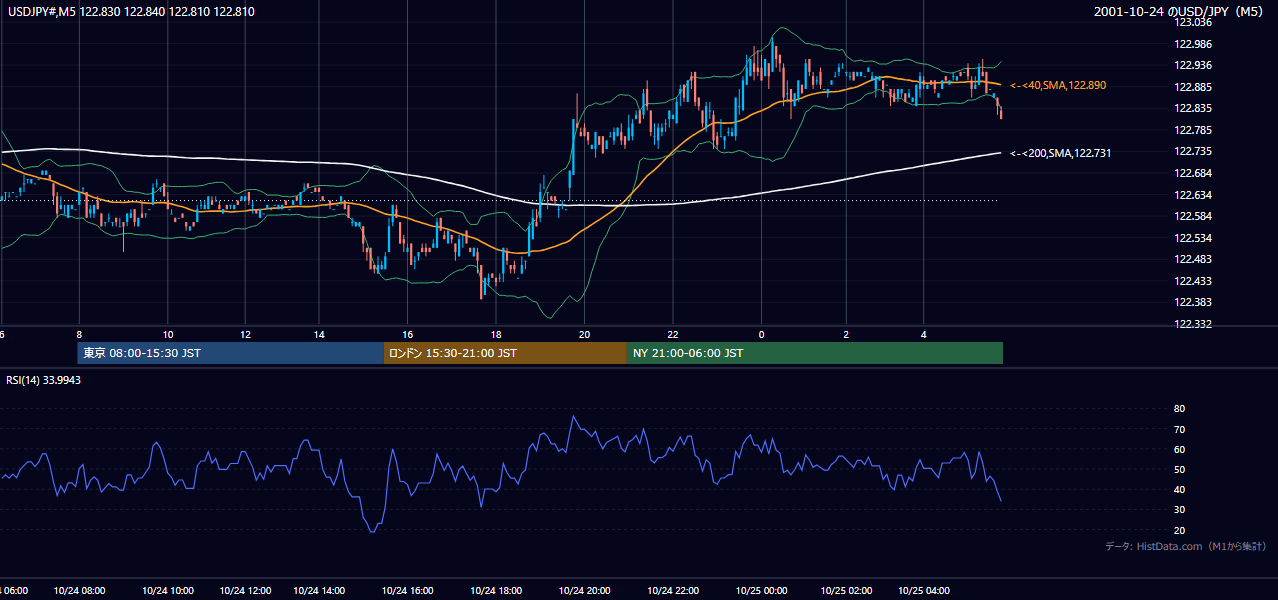Click price level 122.986 on axis
The width and height of the screenshot is (1278, 600).
pos(1193,44)
